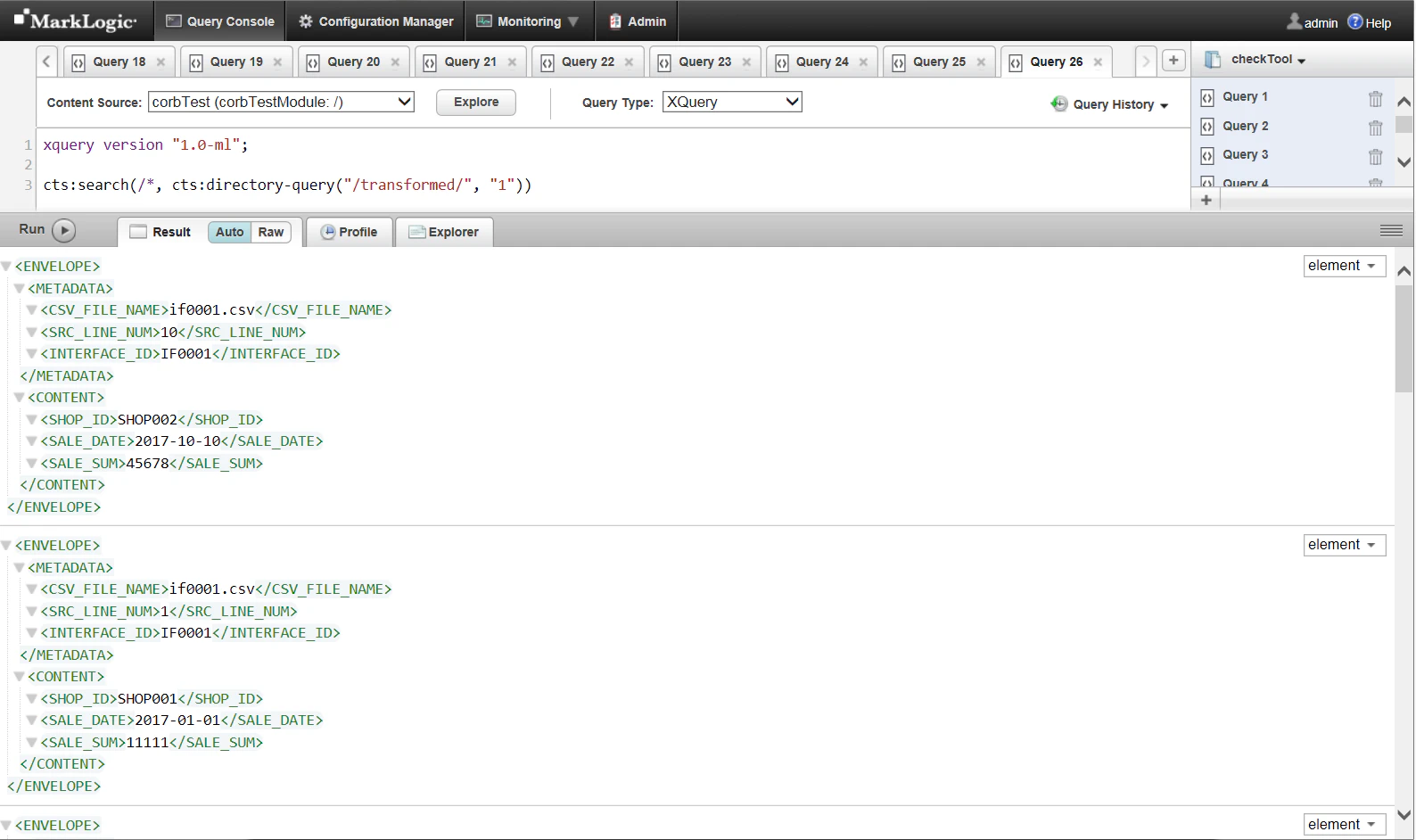Click the Explore button
This screenshot has width=1416, height=840.
click(x=476, y=103)
